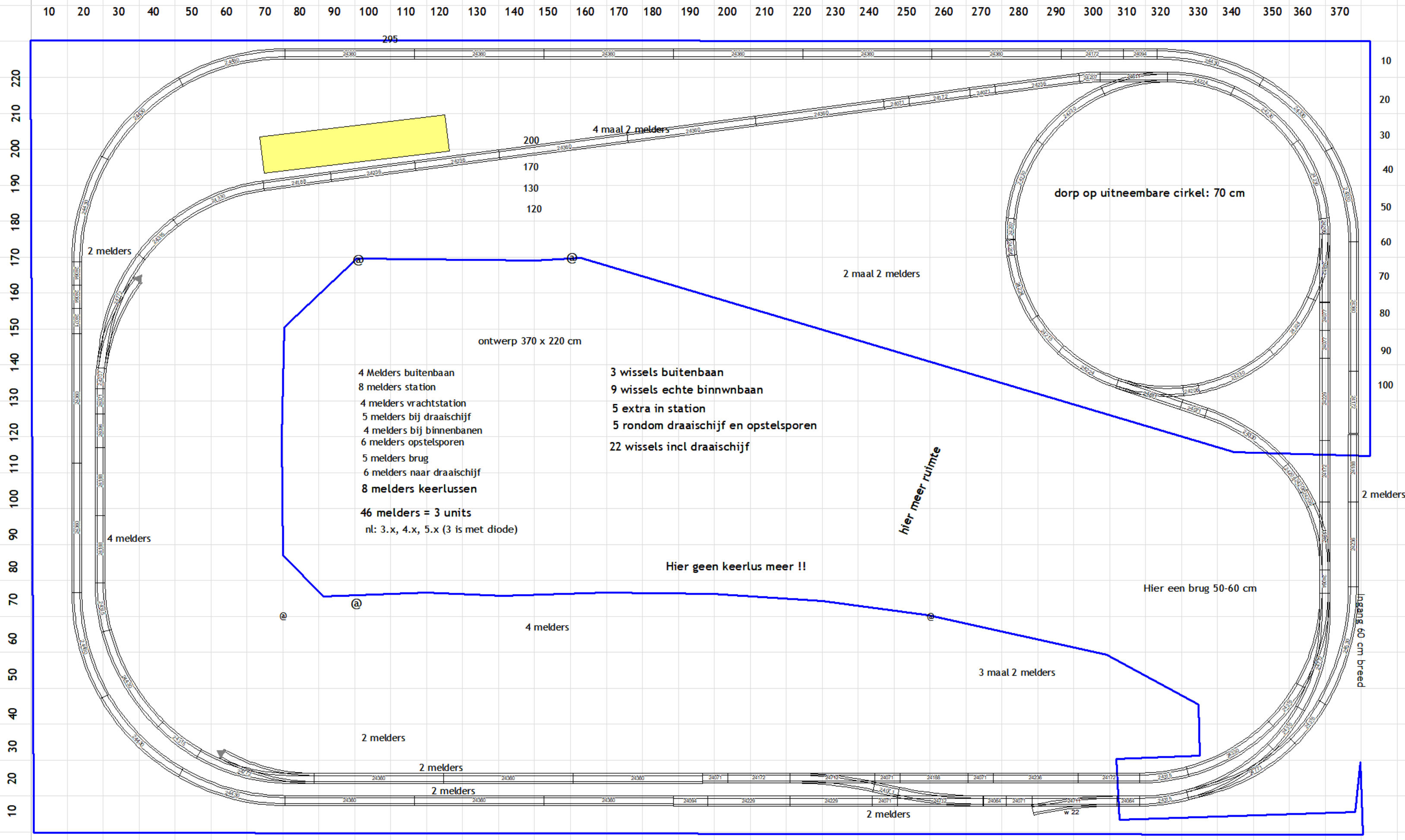This screenshot has width=1405, height=840.
Task: Click the '370' mark on top ruler
Action: coord(1339,11)
